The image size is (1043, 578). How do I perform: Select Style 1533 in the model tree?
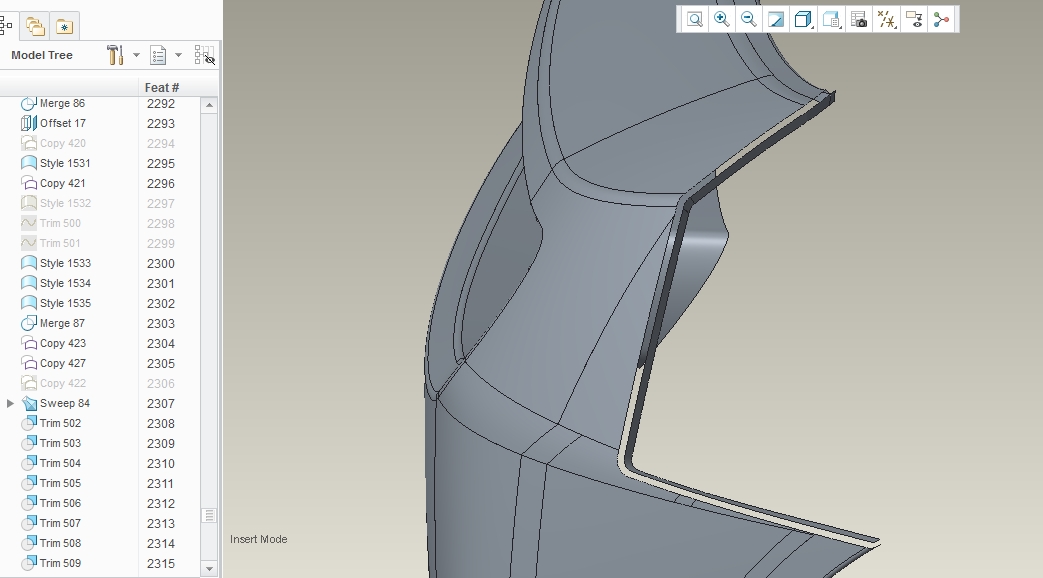pos(65,263)
